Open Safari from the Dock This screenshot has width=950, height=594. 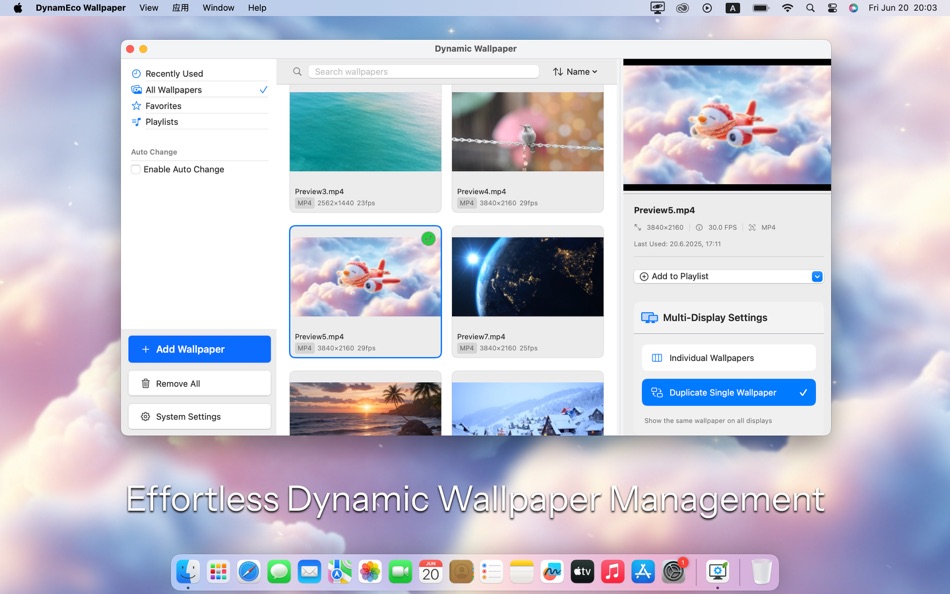tap(248, 571)
